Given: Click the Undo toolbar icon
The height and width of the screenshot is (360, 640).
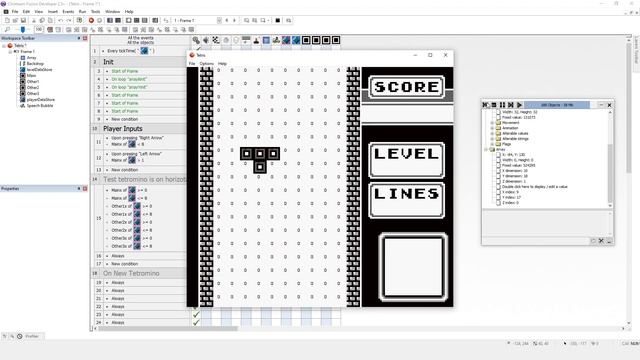Looking at the screenshot, I should click(60, 20).
